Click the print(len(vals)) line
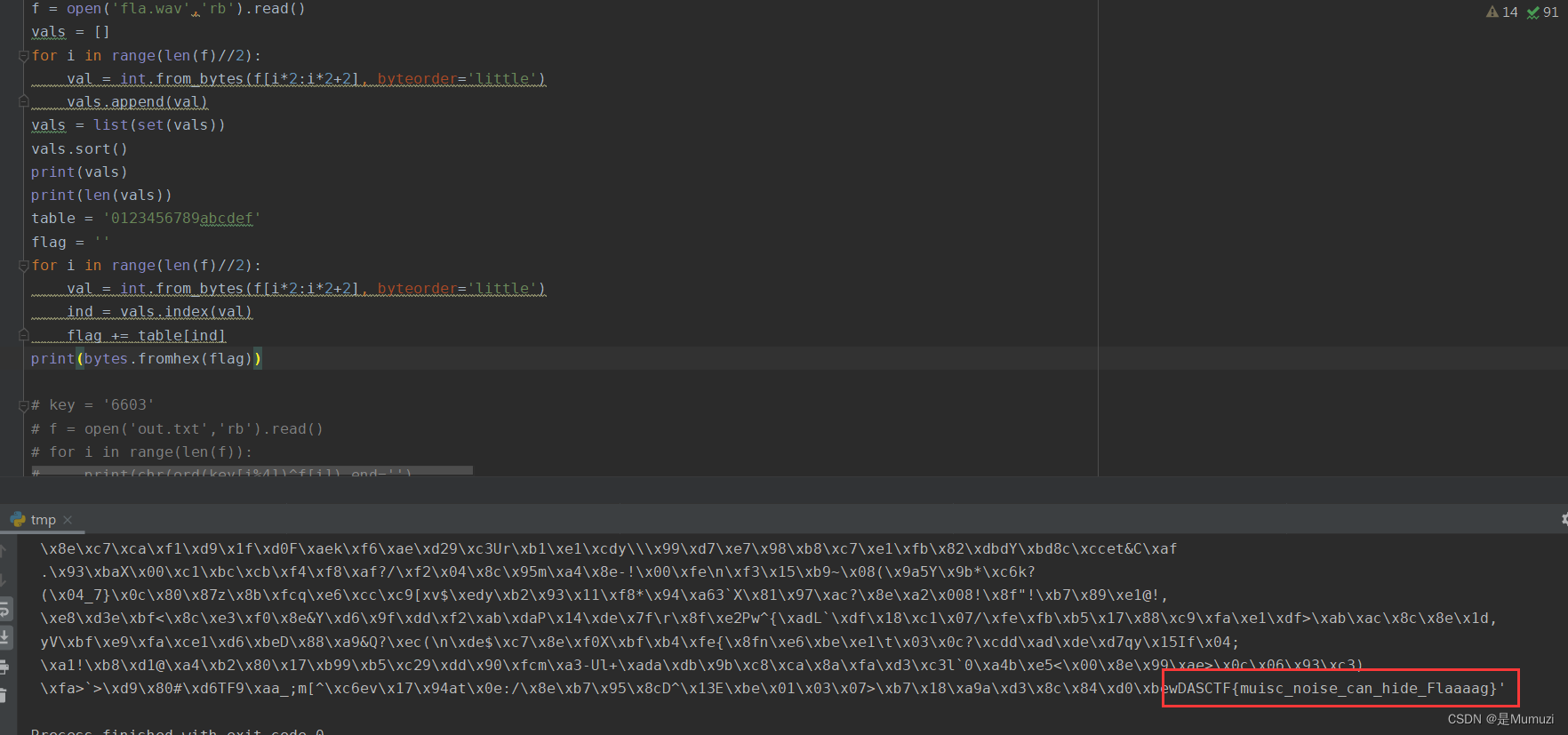The image size is (1568, 735). pyautogui.click(x=101, y=195)
